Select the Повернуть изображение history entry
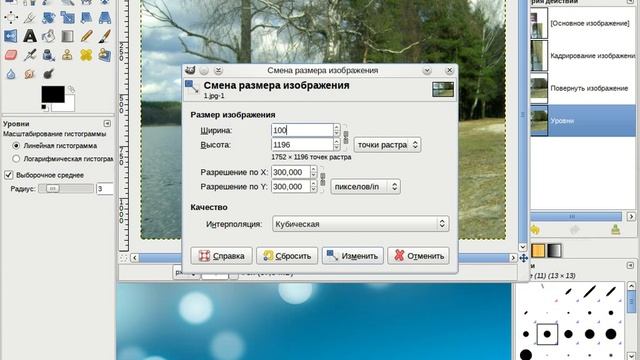This screenshot has height=360, width=640. click(583, 88)
